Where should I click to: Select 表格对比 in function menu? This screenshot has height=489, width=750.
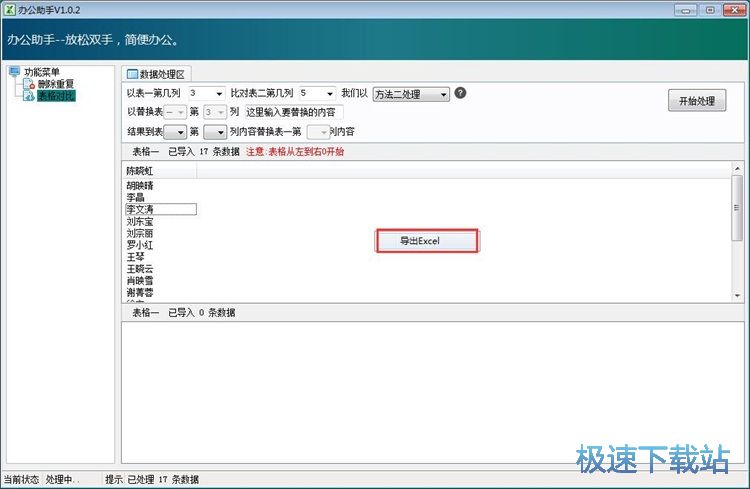tap(56, 96)
